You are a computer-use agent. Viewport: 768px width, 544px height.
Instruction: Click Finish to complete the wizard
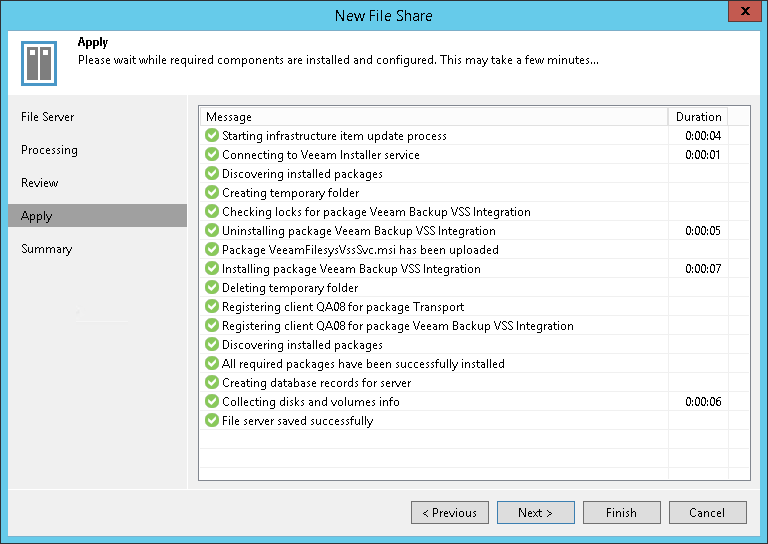tap(621, 513)
